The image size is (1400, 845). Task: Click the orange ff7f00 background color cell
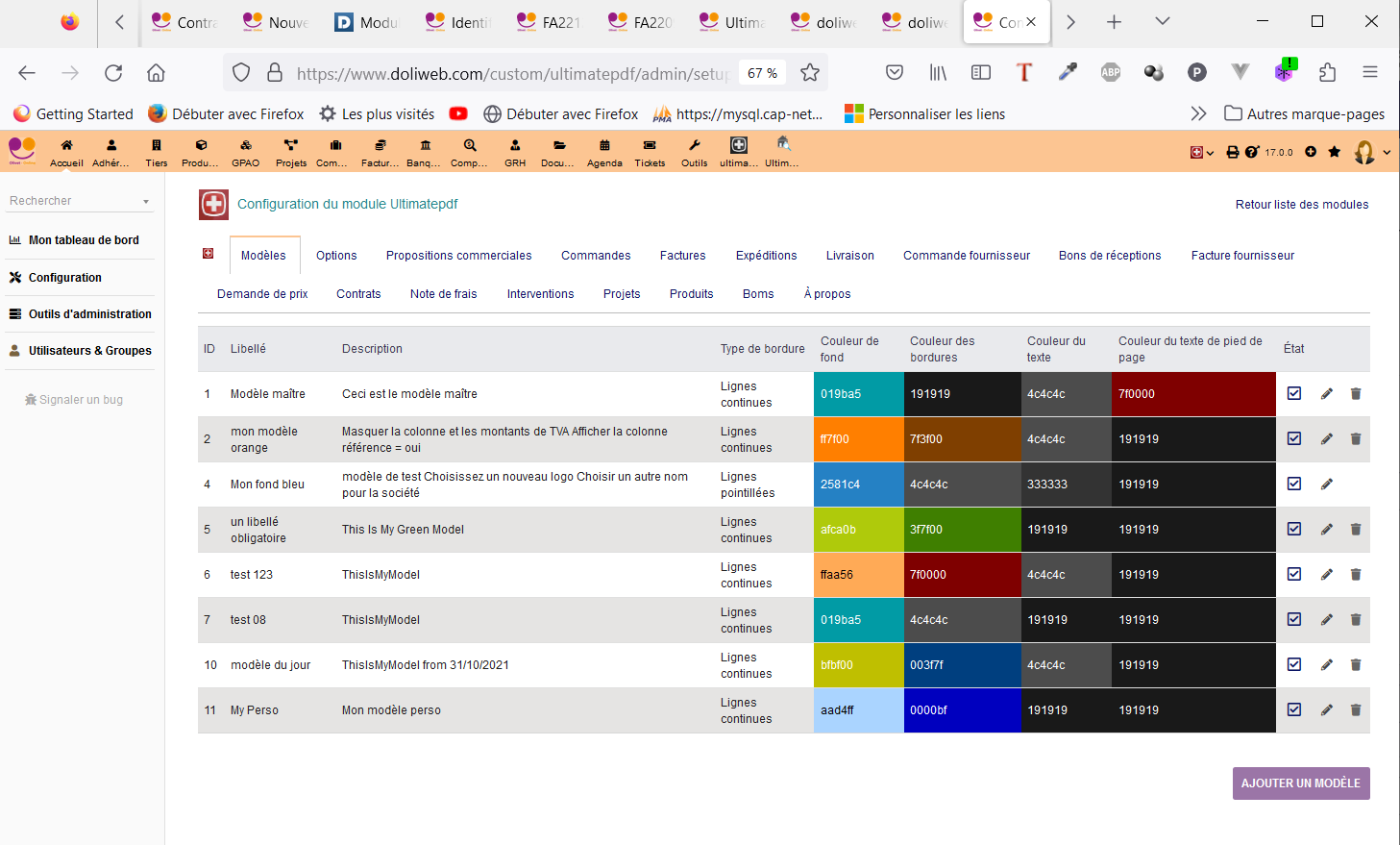(x=858, y=439)
